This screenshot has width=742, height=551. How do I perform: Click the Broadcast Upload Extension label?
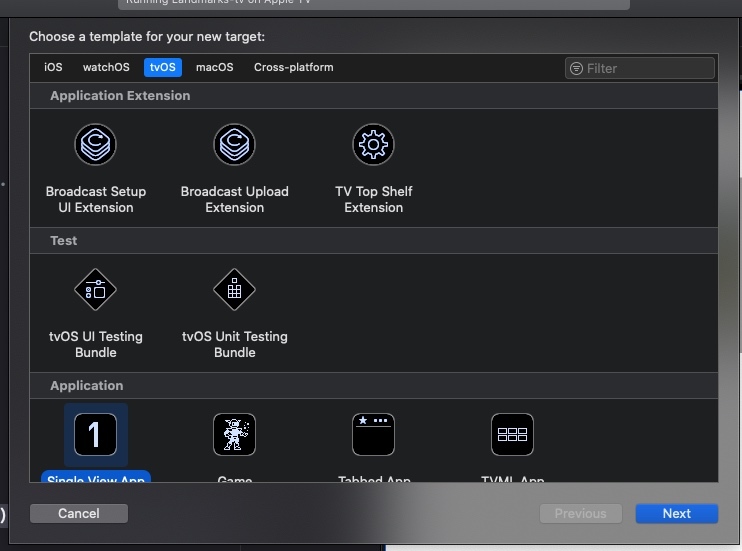click(x=234, y=200)
